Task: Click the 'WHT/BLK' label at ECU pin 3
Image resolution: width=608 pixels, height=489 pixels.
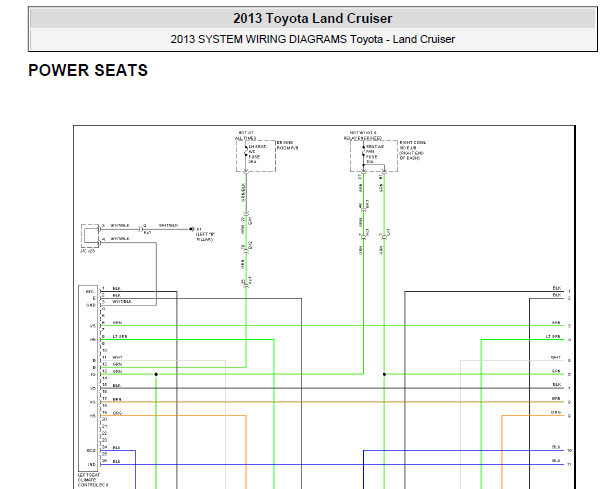Action: pos(122,301)
